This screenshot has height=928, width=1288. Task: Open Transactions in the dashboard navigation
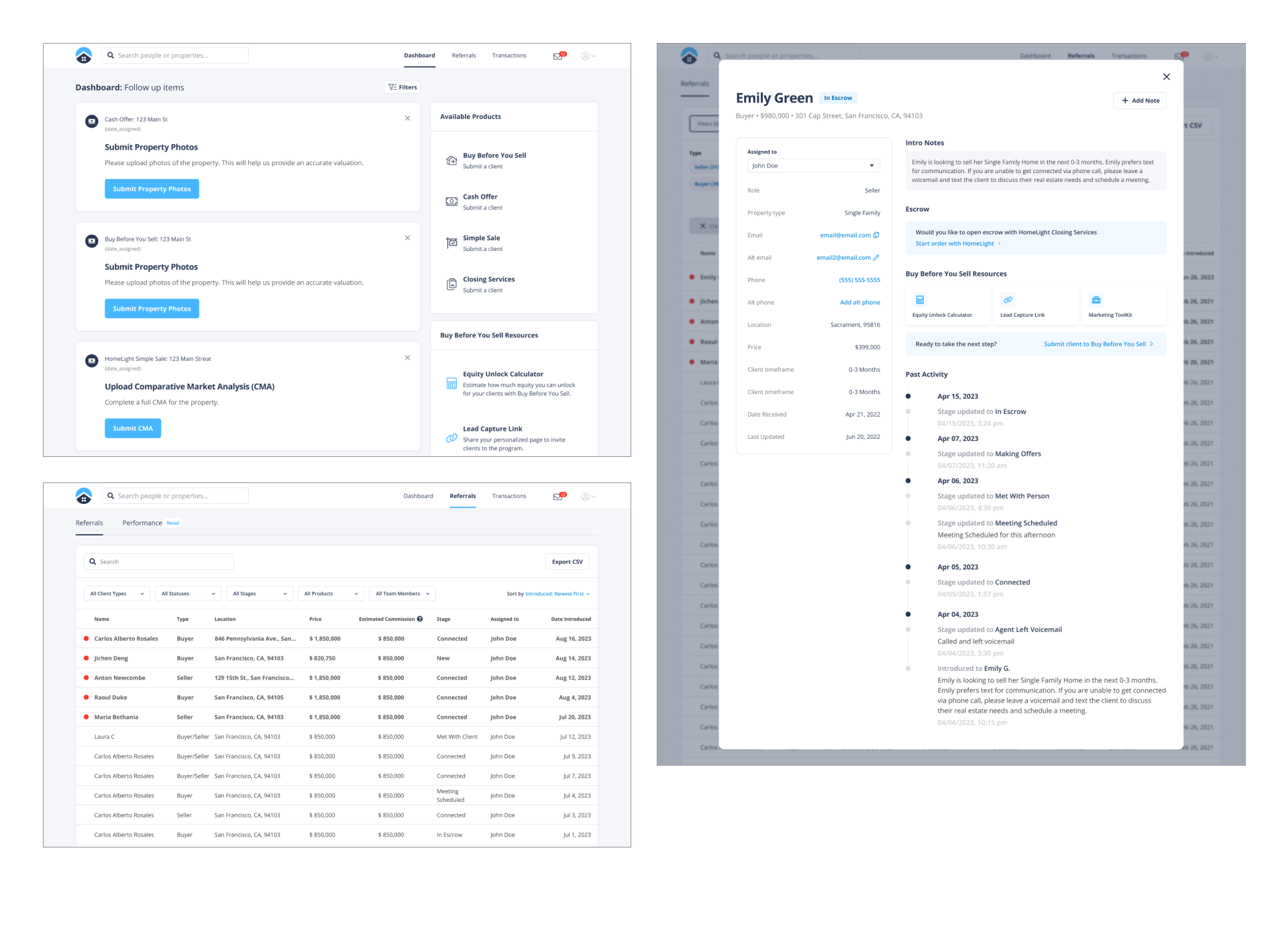(x=508, y=56)
